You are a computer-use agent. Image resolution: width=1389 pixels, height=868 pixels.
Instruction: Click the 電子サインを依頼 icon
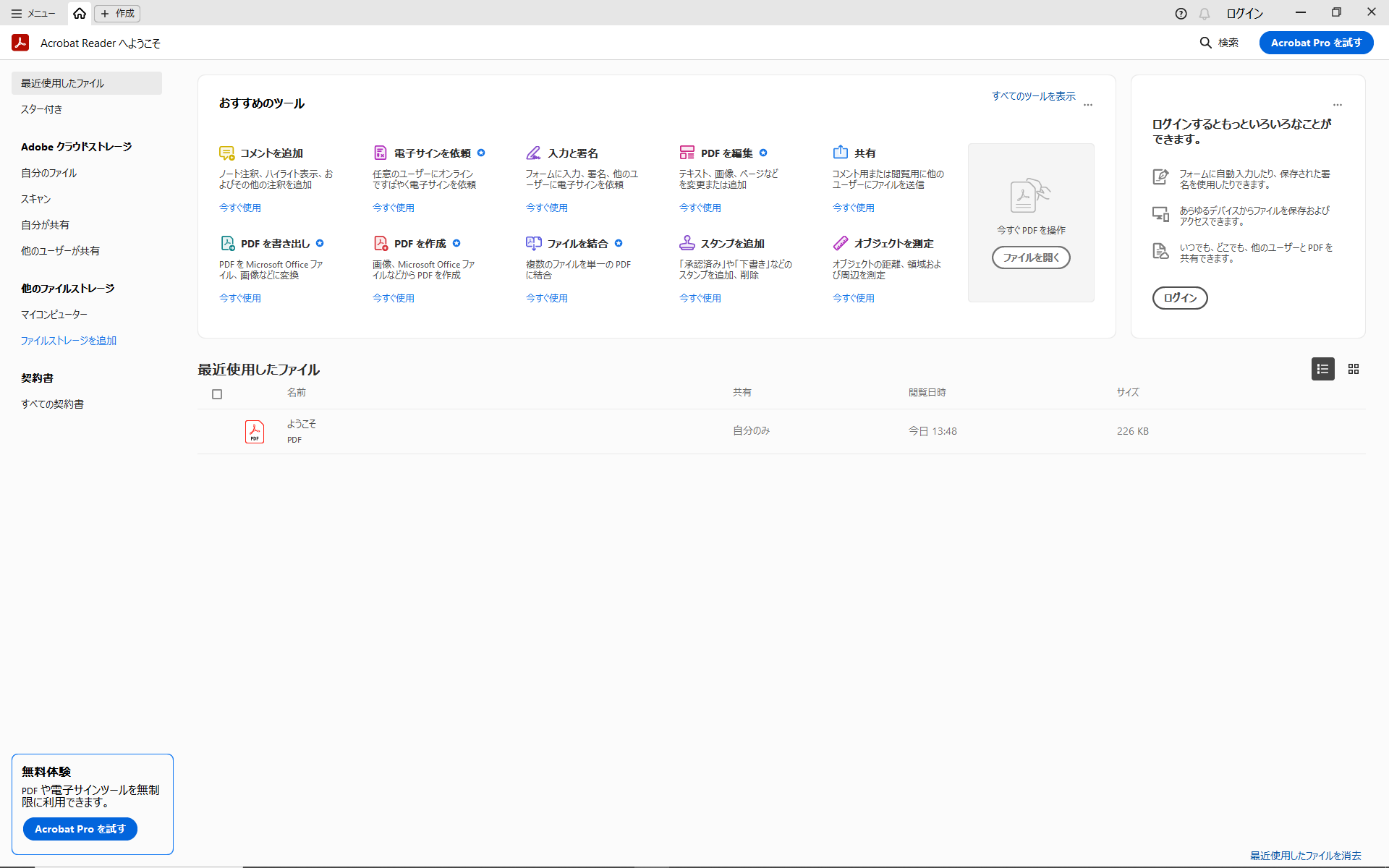(380, 153)
